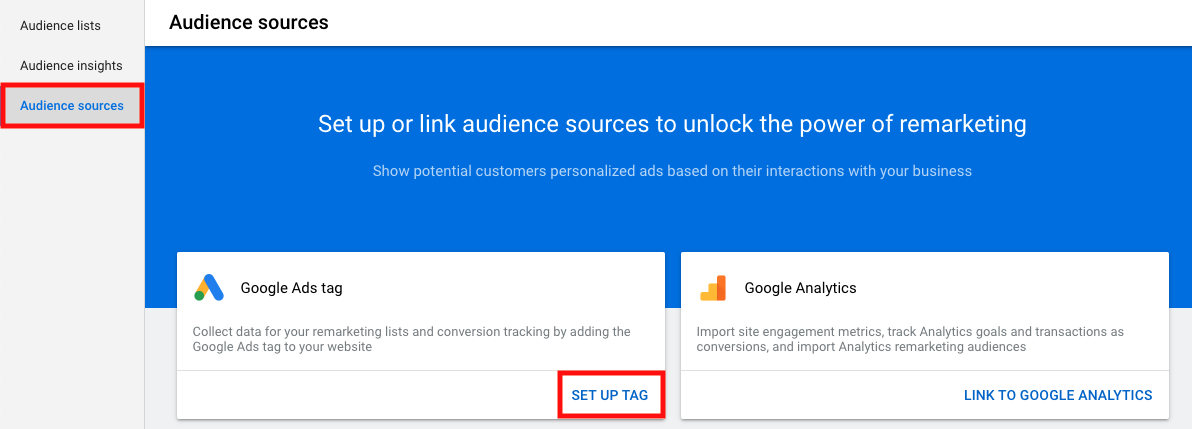Image resolution: width=1192 pixels, height=429 pixels.
Task: Click the Google Analytics bar-chart logo
Action: [713, 288]
